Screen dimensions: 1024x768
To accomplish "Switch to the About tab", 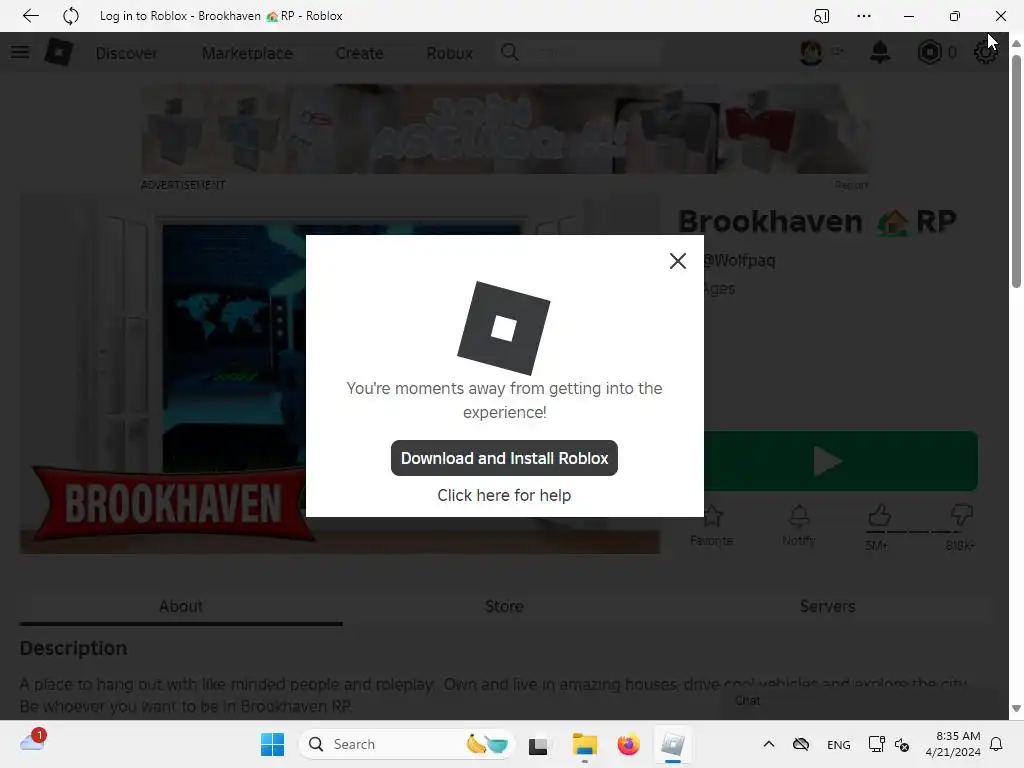I will pyautogui.click(x=181, y=606).
